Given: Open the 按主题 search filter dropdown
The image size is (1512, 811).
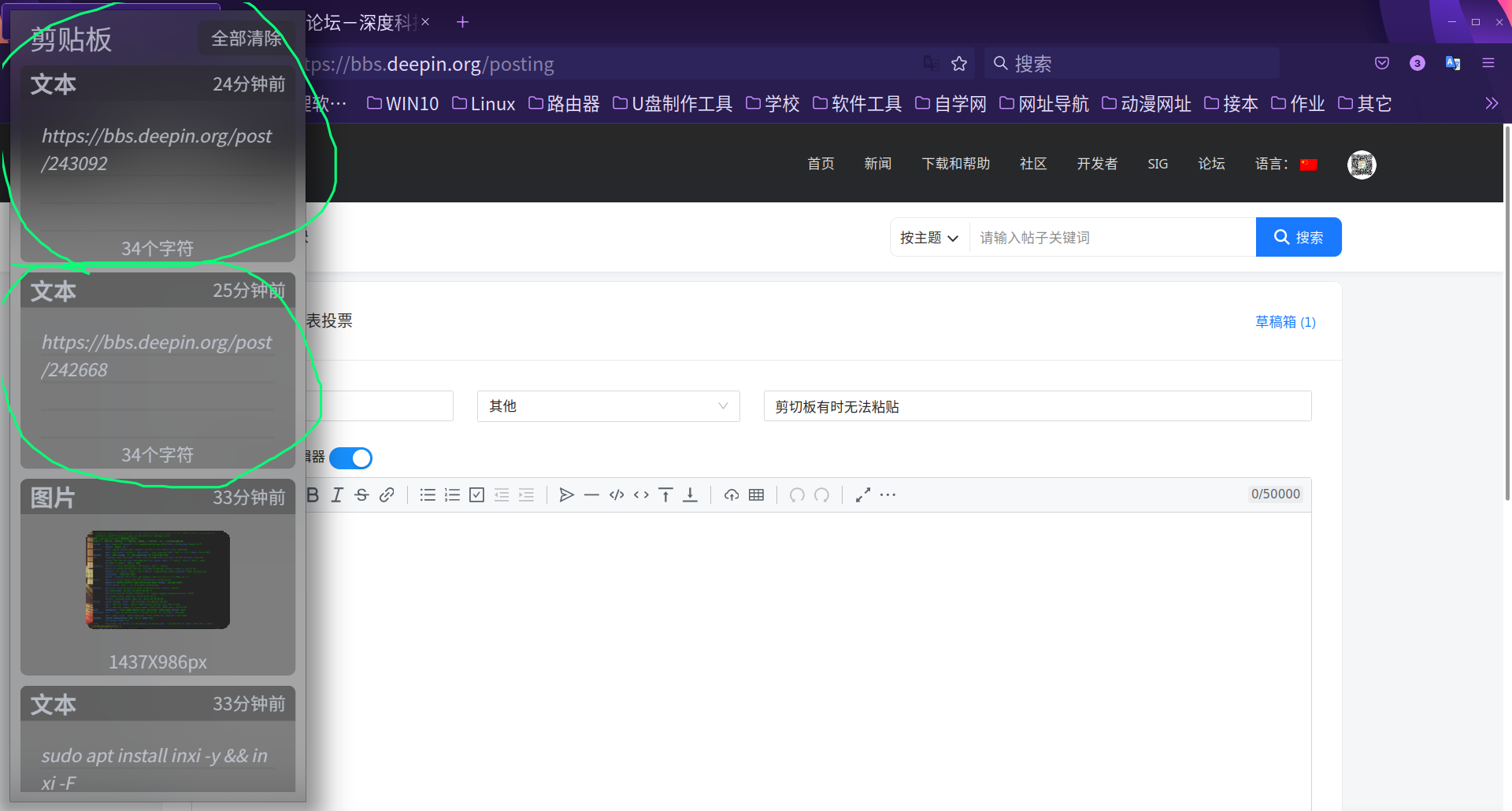Looking at the screenshot, I should pyautogui.click(x=929, y=237).
